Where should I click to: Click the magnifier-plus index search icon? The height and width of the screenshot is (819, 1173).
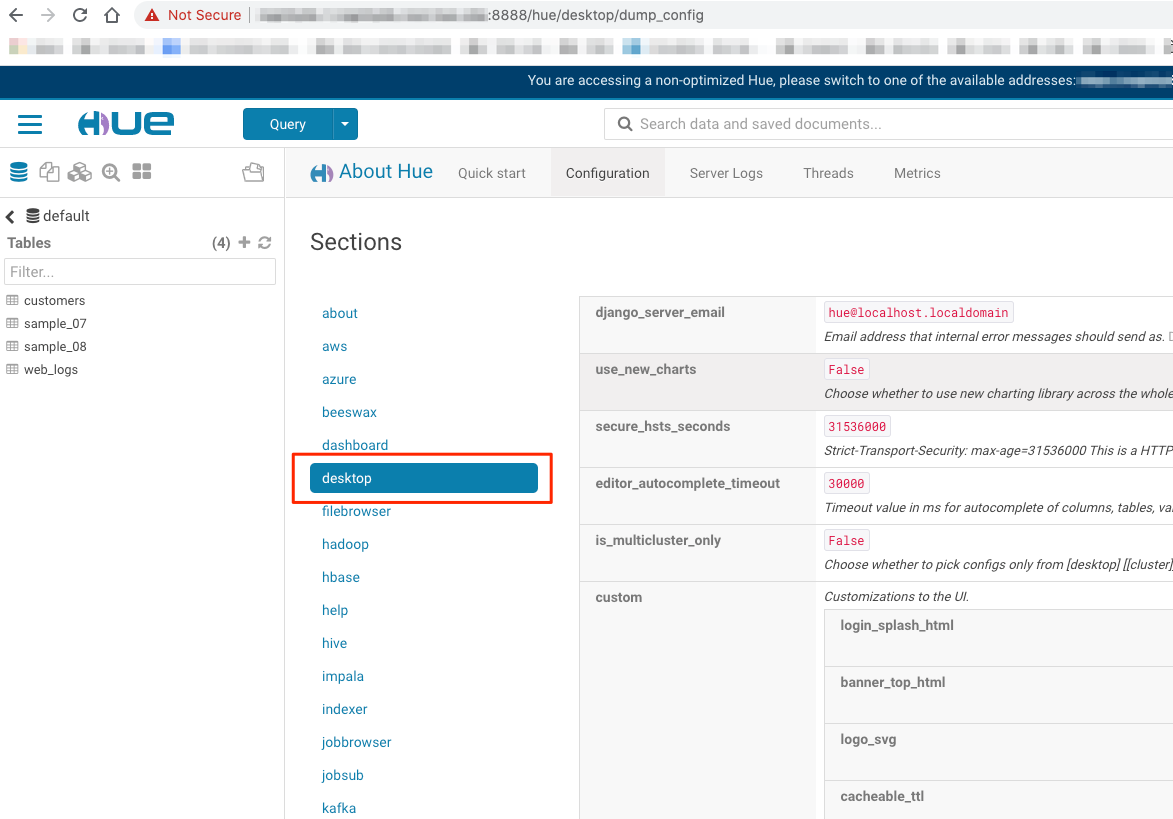click(x=111, y=172)
